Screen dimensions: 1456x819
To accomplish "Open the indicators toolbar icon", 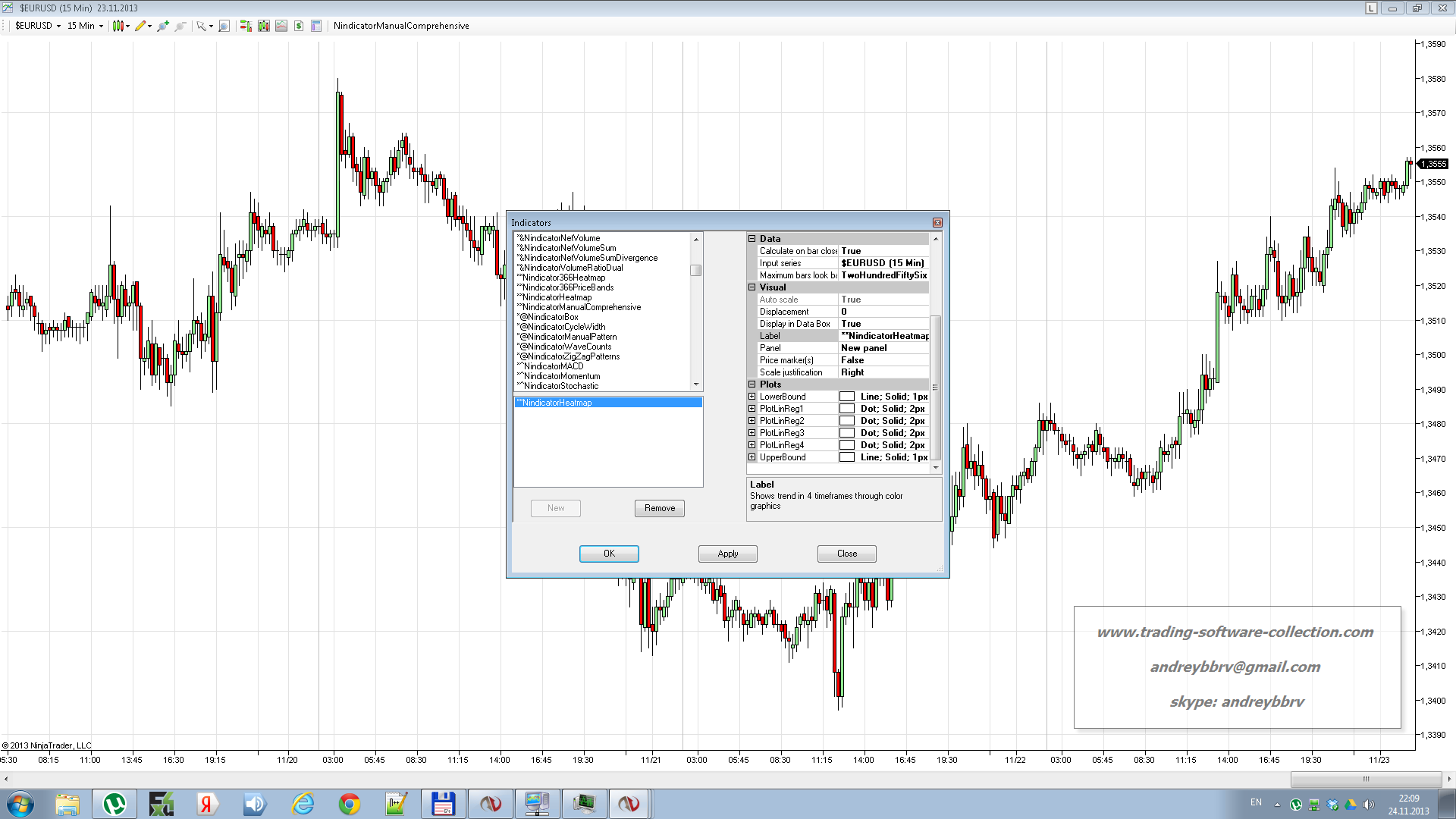I will tap(281, 26).
